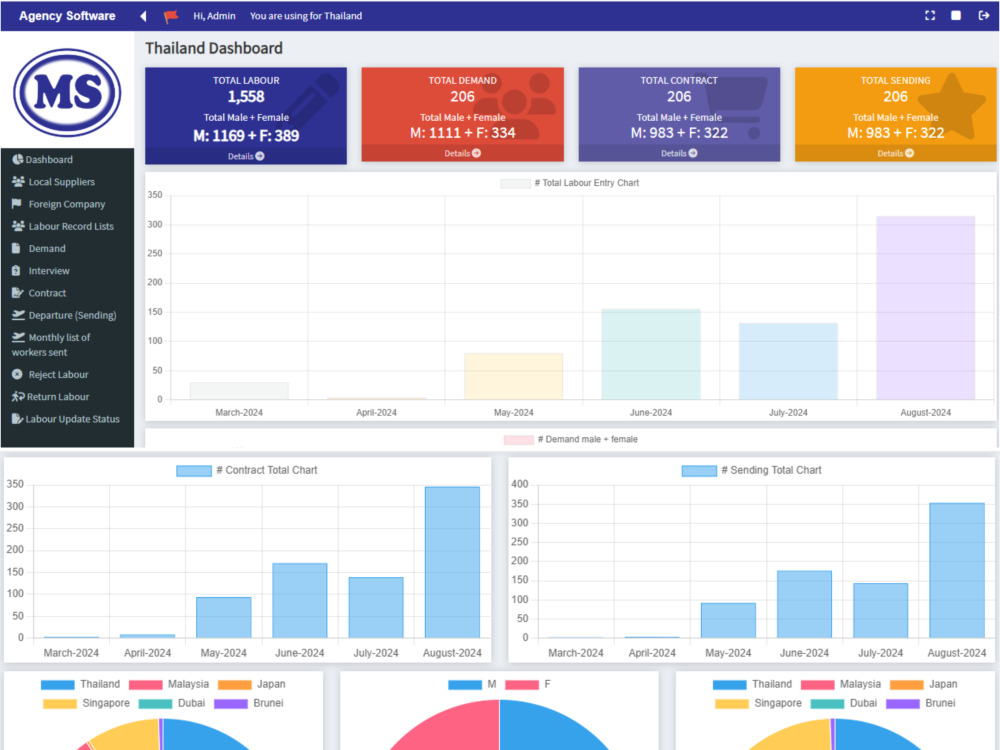Image resolution: width=1000 pixels, height=750 pixels.
Task: Open Local Suppliers from sidebar
Action: pos(61,182)
